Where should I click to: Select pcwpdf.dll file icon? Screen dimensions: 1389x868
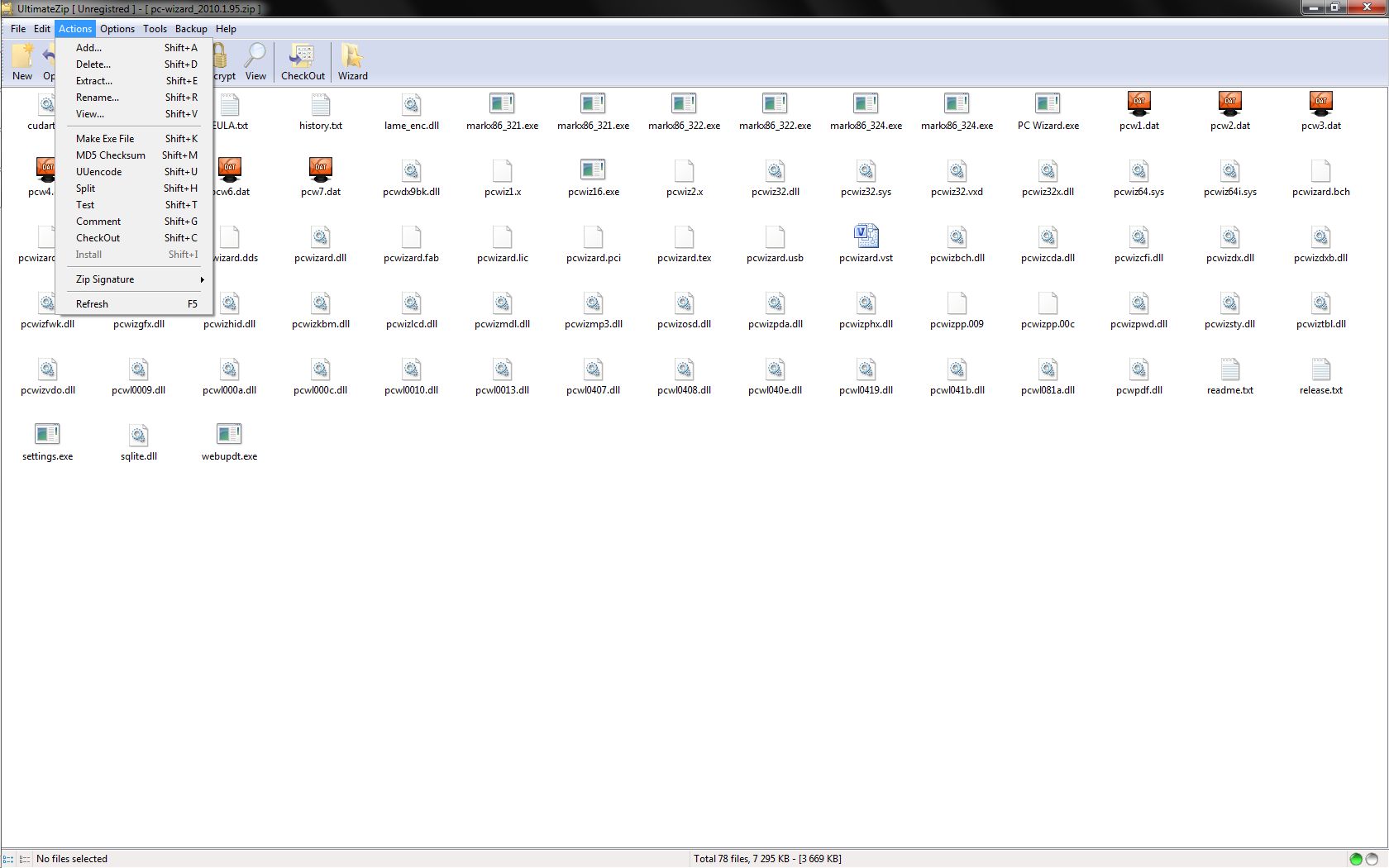coord(1139,369)
